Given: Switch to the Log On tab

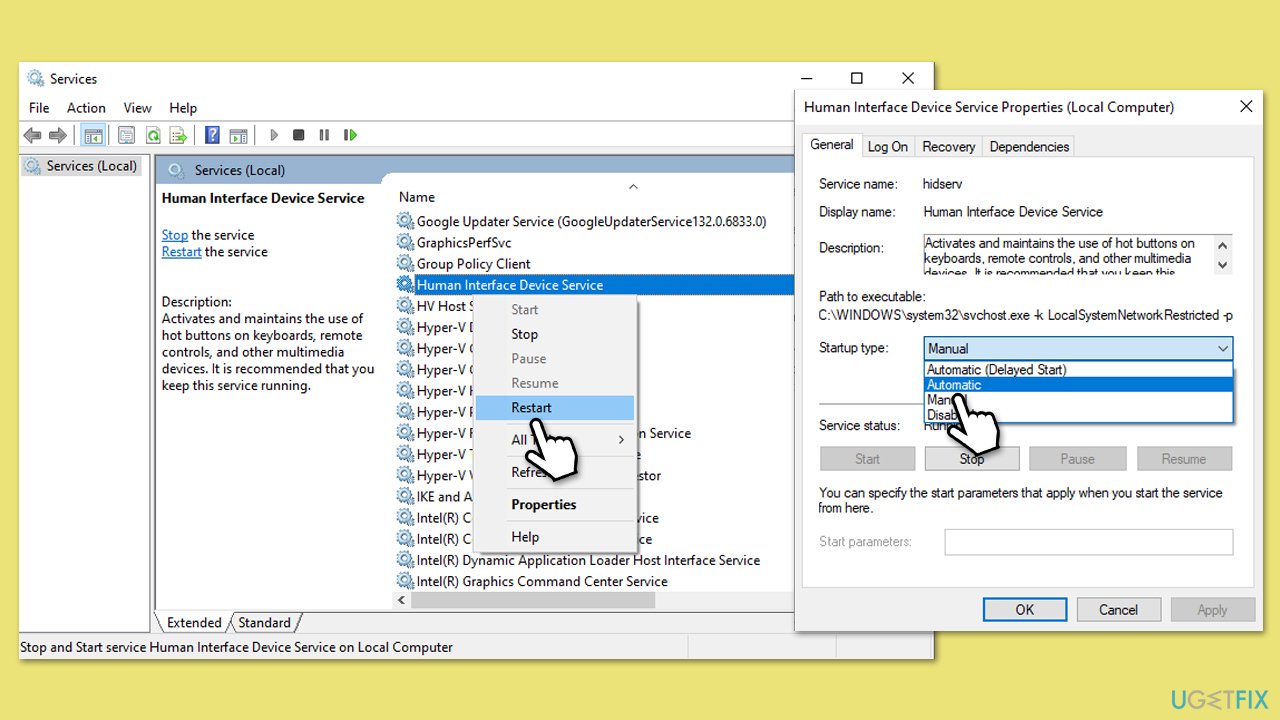Looking at the screenshot, I should pyautogui.click(x=888, y=146).
